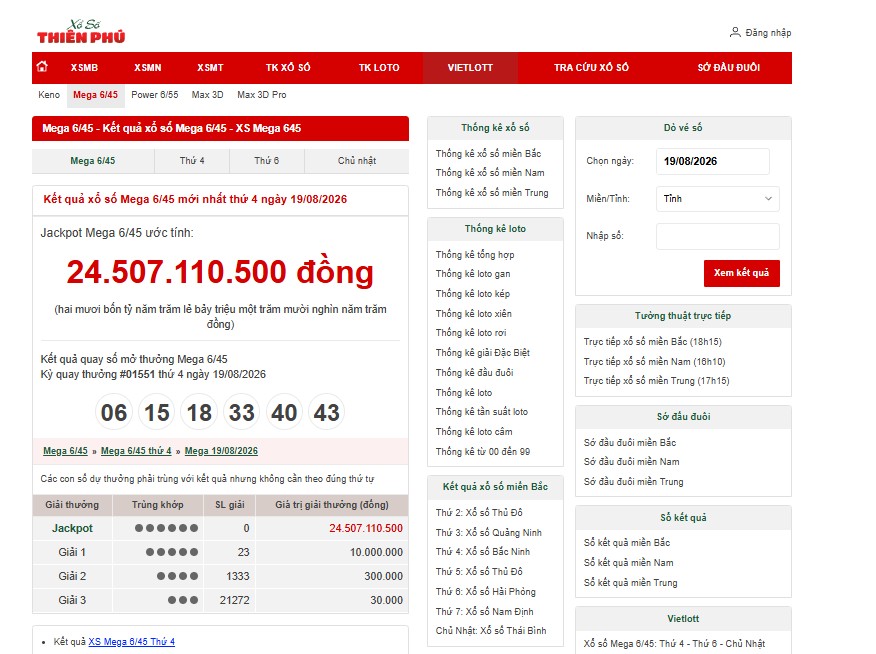Open Sổ kết quả miền Bắc
Image resolution: width=876 pixels, height=654 pixels.
[627, 543]
